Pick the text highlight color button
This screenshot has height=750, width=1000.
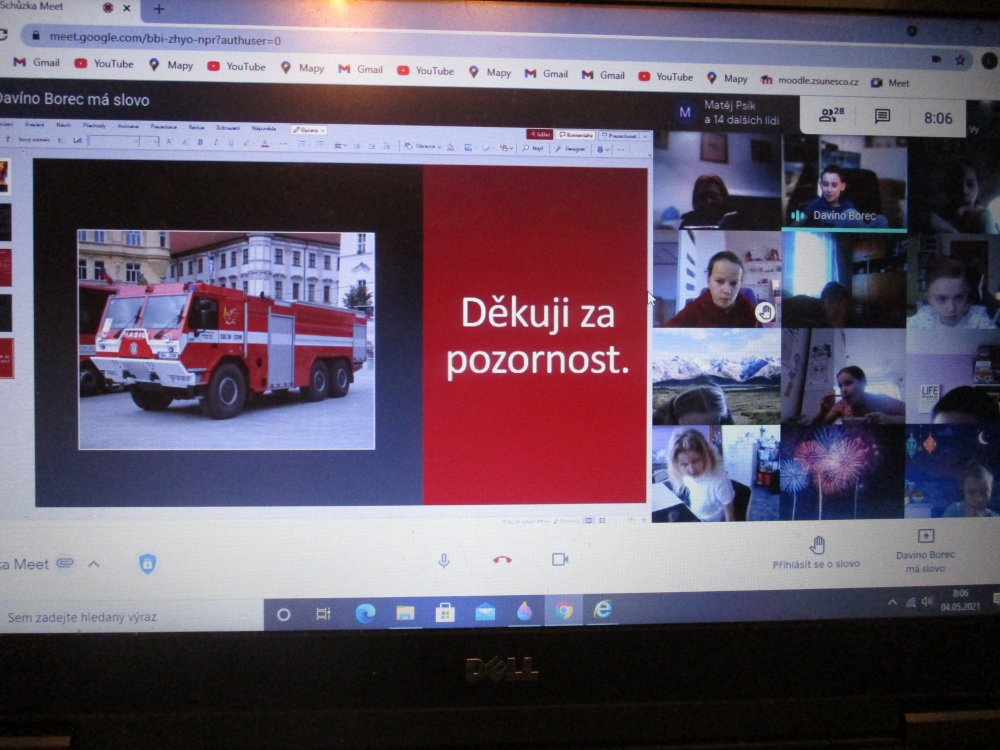pos(246,143)
